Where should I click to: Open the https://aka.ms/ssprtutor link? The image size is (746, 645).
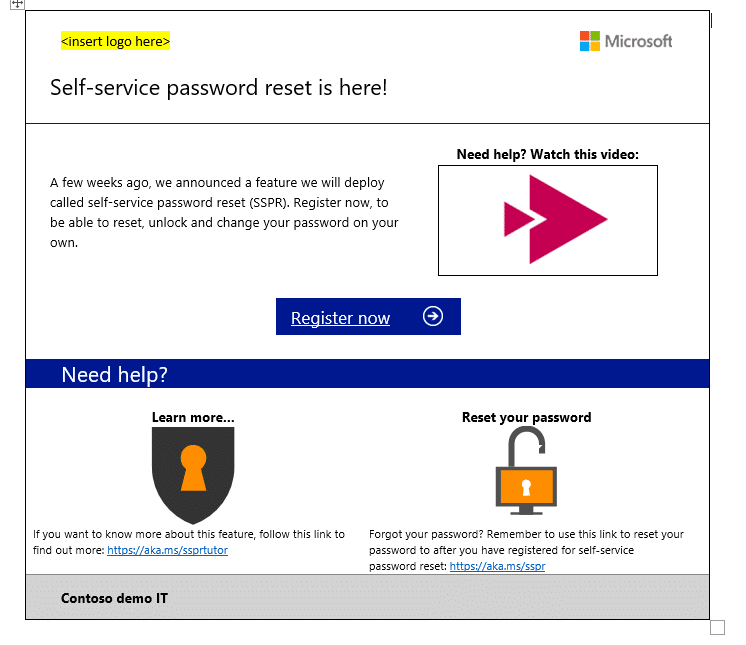pyautogui.click(x=167, y=550)
